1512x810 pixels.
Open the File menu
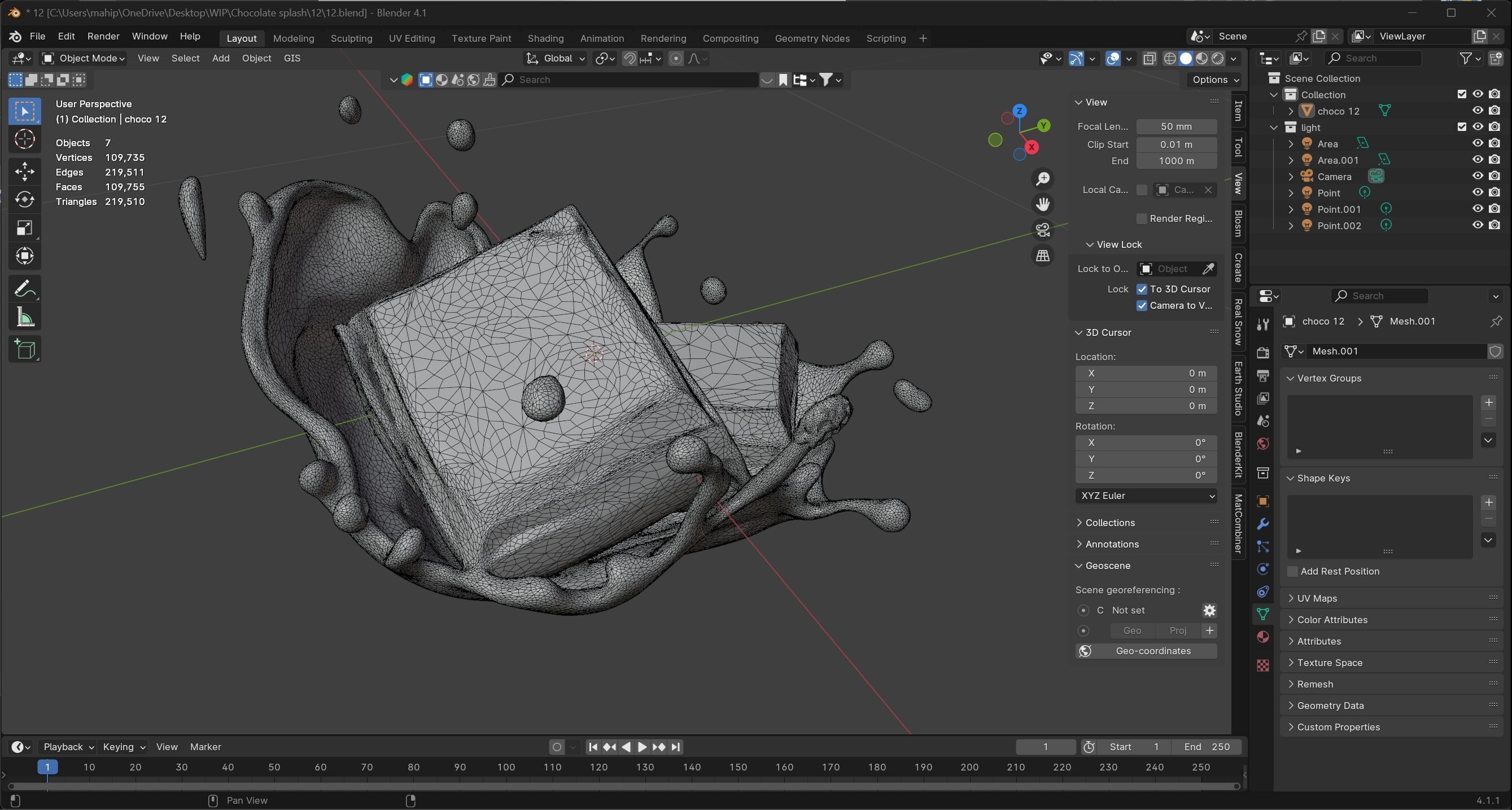[37, 36]
